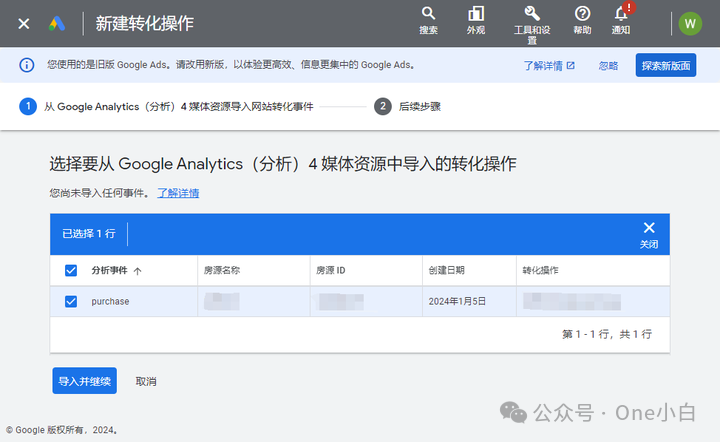
Task: Click 探索新版面 button
Action: click(666, 65)
